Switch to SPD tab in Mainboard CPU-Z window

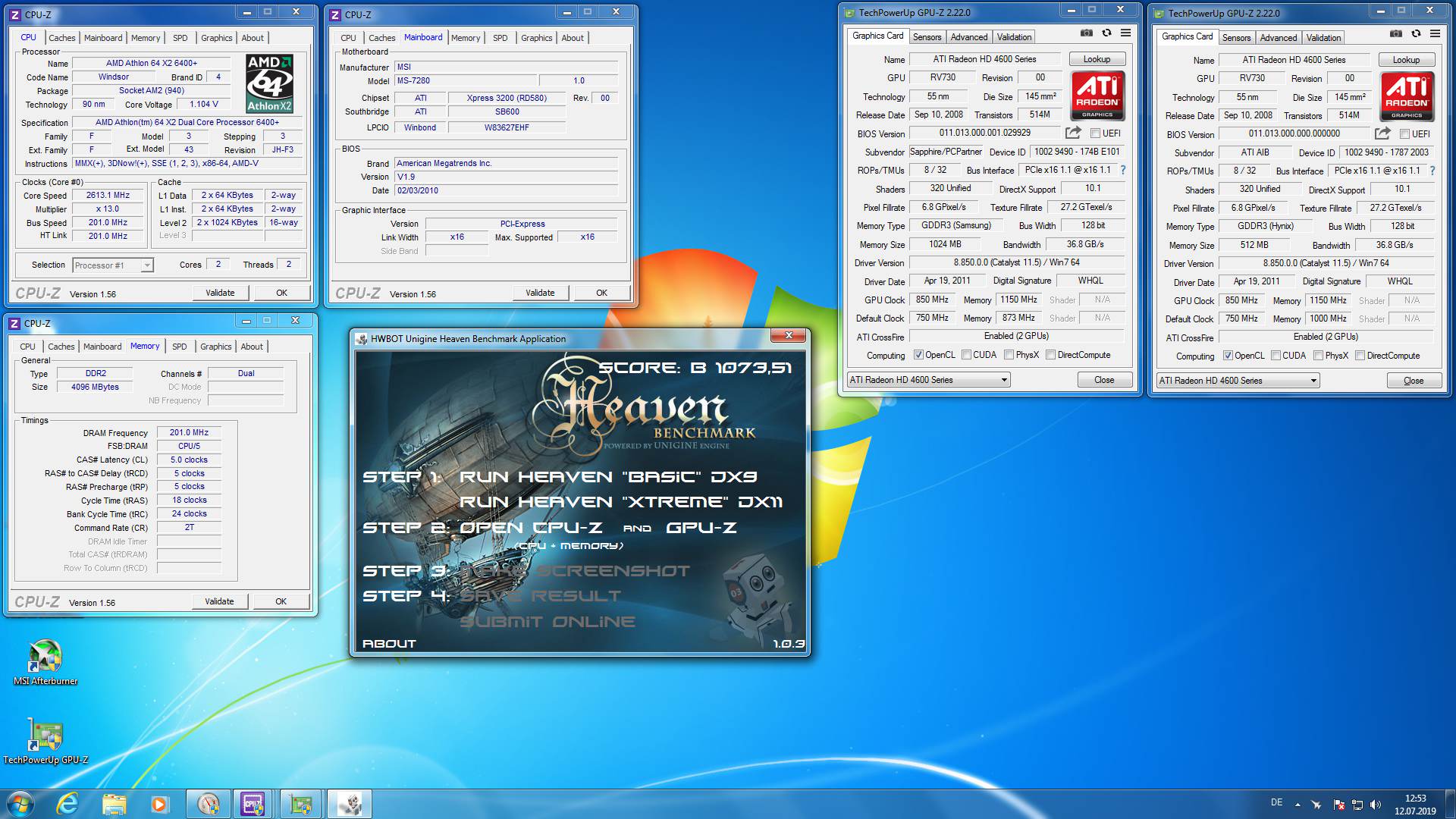500,38
